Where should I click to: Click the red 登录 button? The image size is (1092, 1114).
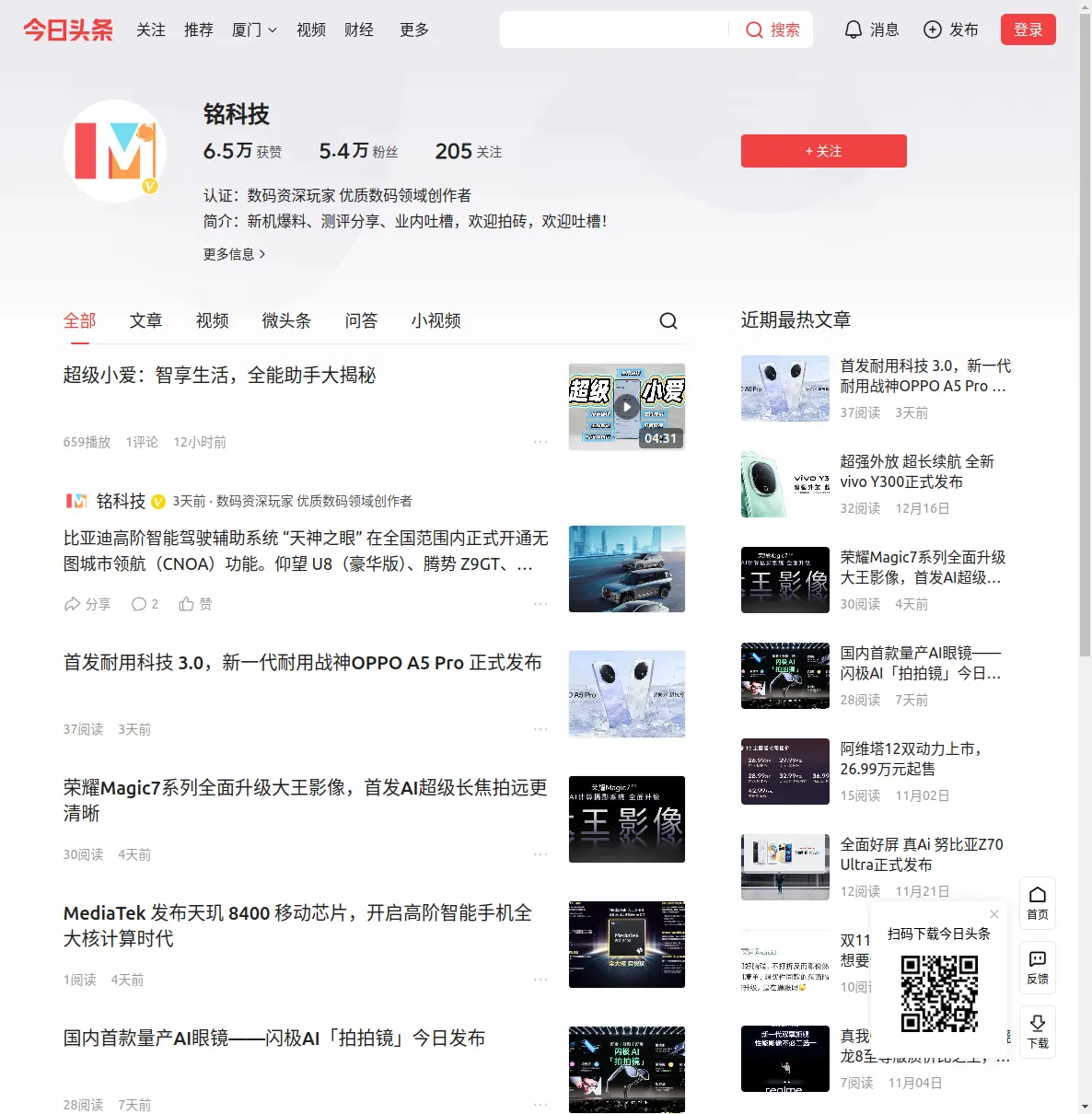point(1028,29)
